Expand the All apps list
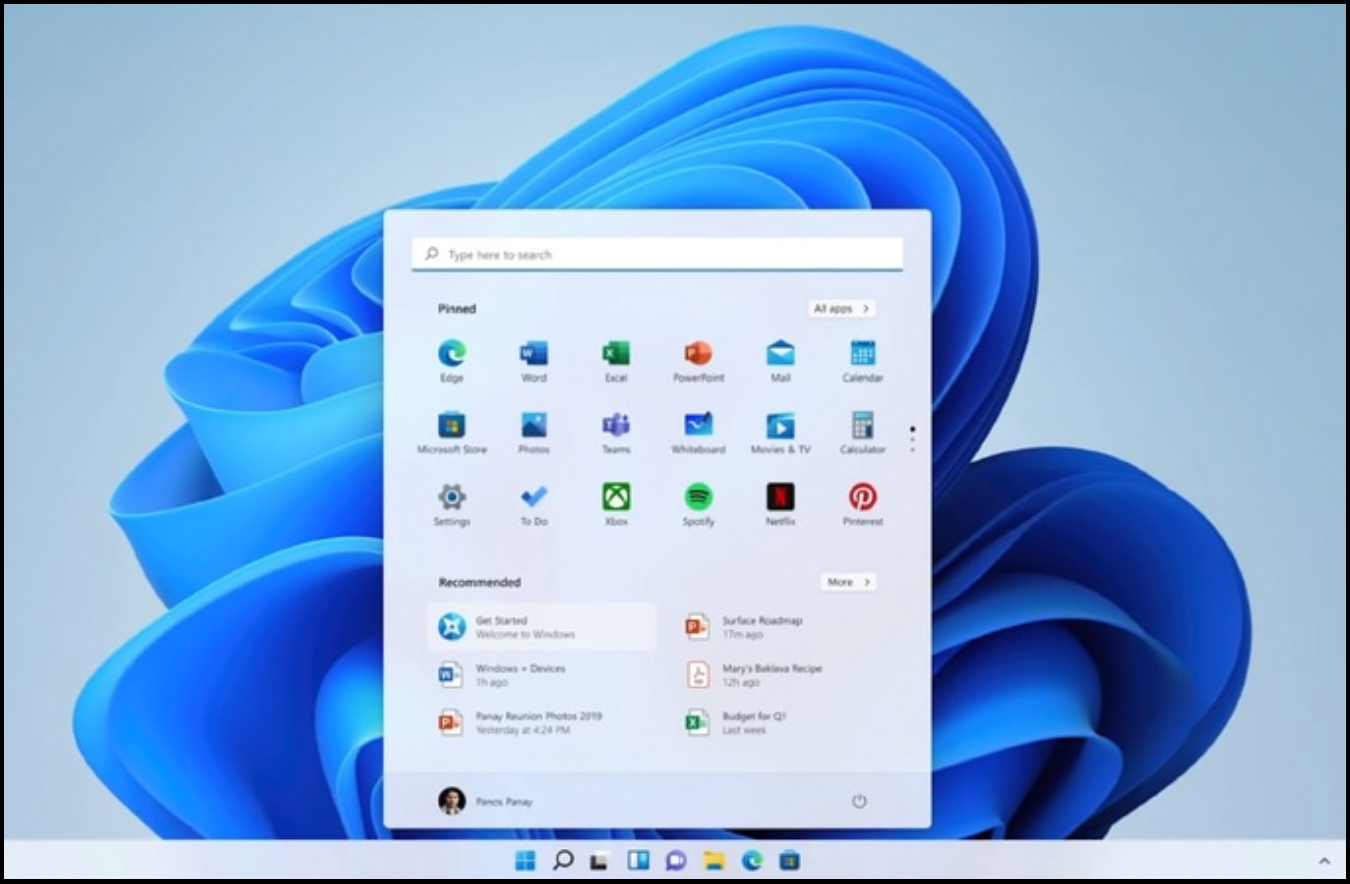Image resolution: width=1350 pixels, height=884 pixels. [x=842, y=309]
